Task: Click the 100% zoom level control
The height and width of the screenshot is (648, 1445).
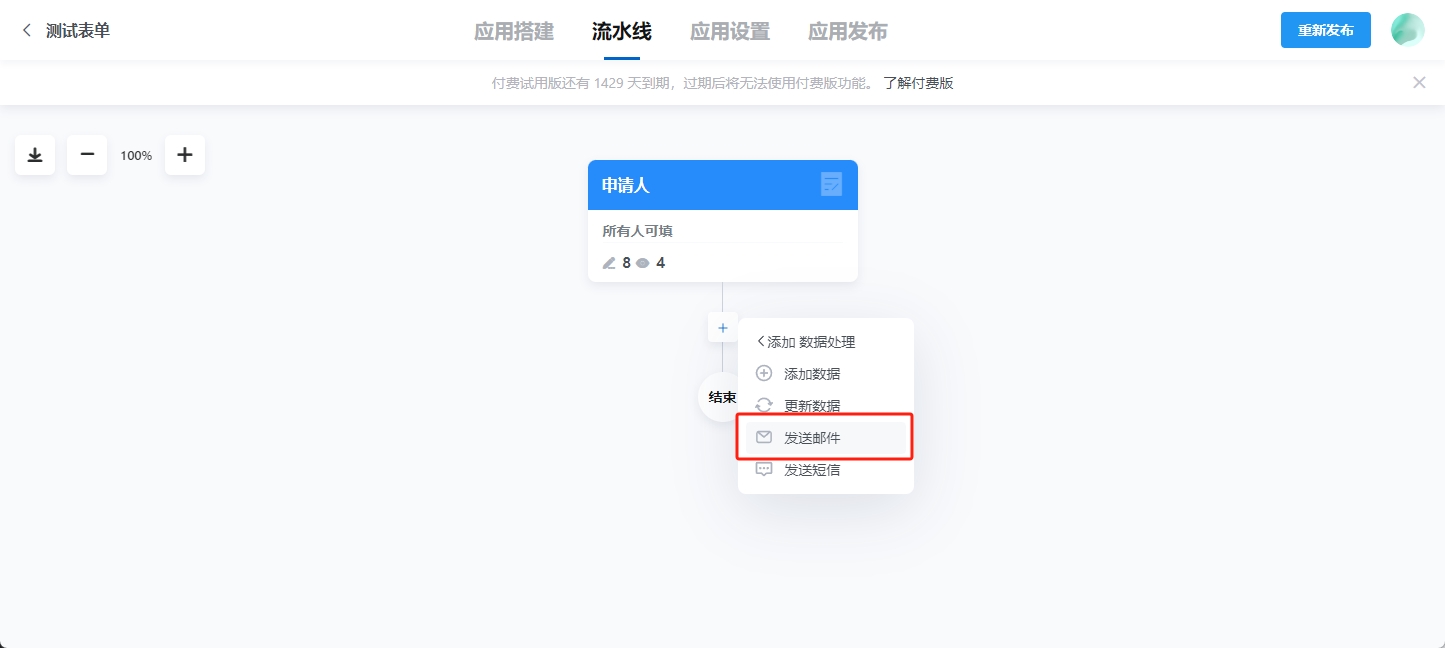Action: tap(135, 155)
